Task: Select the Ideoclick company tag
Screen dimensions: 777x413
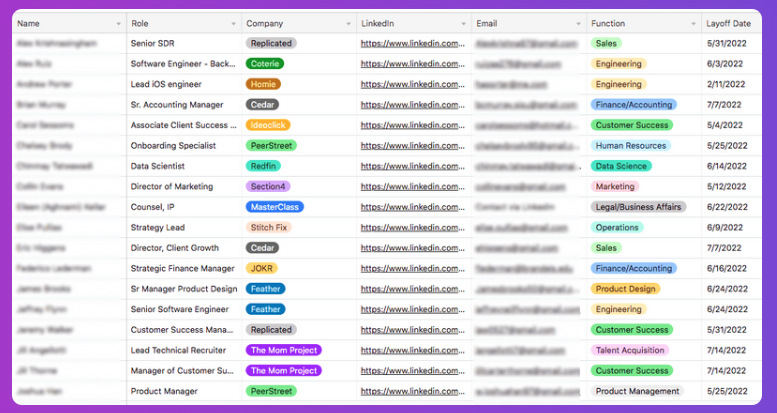Action: point(268,125)
